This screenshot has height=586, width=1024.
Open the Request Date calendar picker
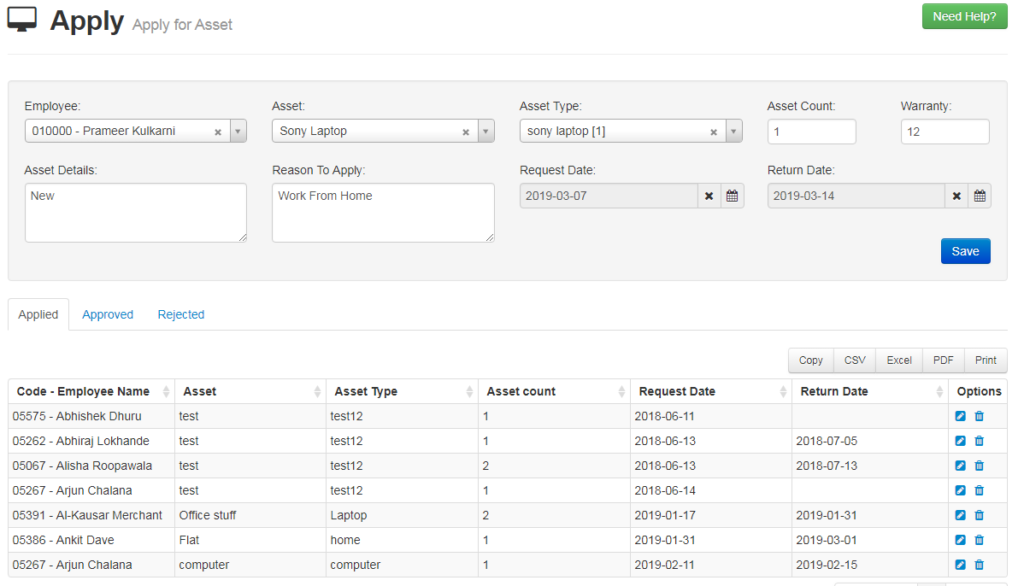click(732, 196)
